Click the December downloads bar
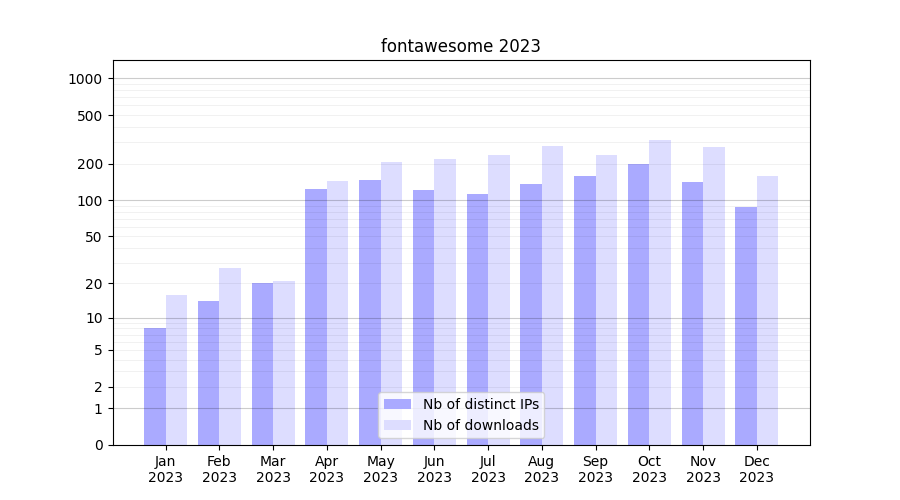 click(767, 310)
